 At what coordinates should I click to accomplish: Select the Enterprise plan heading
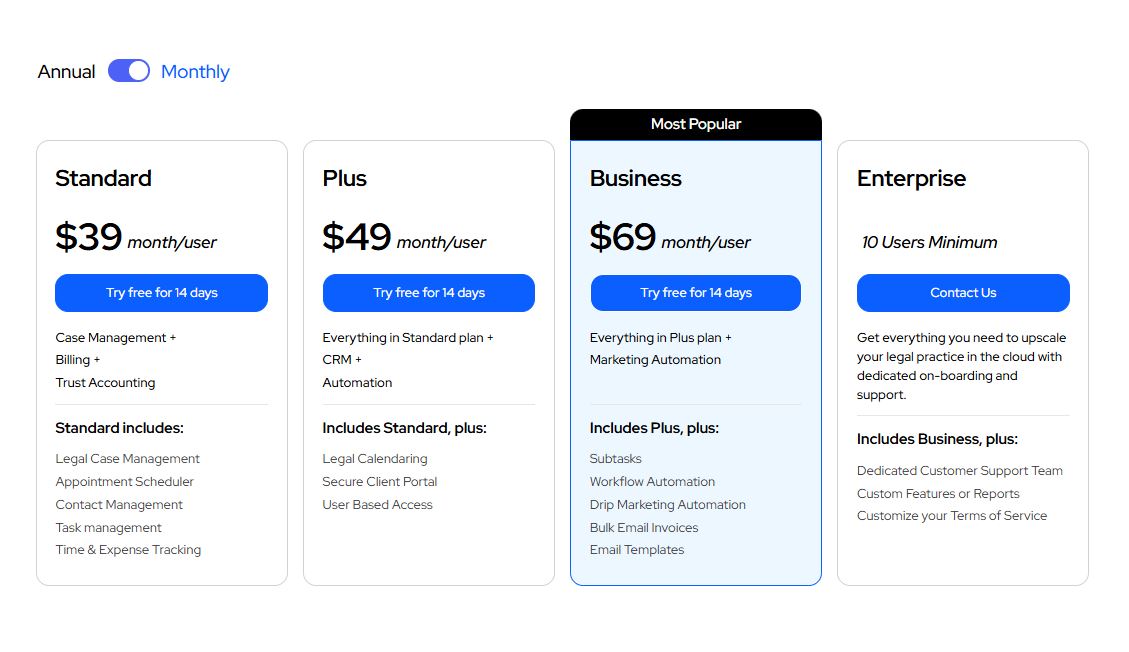click(x=911, y=178)
